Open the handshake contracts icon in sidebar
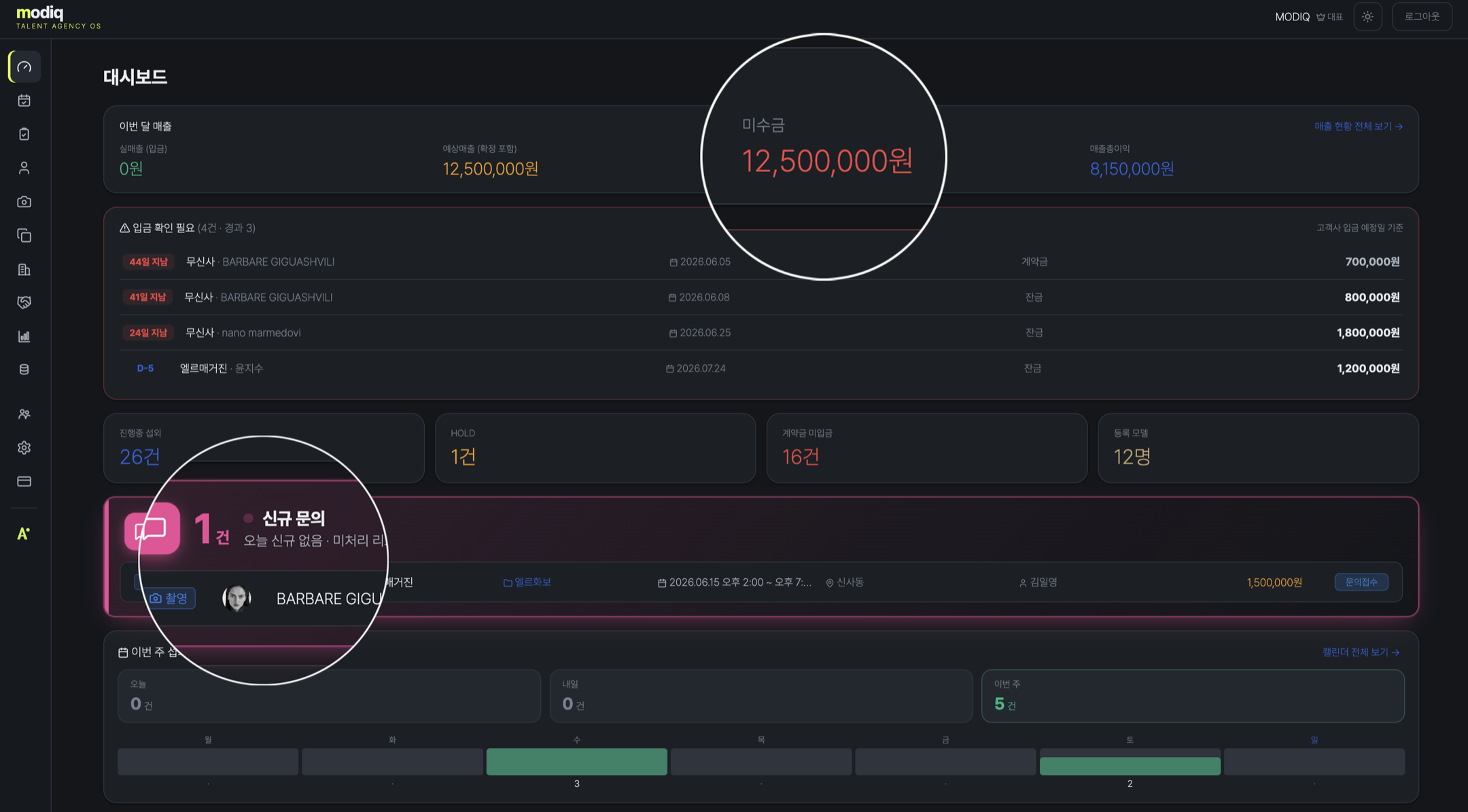This screenshot has width=1468, height=812. [x=24, y=302]
